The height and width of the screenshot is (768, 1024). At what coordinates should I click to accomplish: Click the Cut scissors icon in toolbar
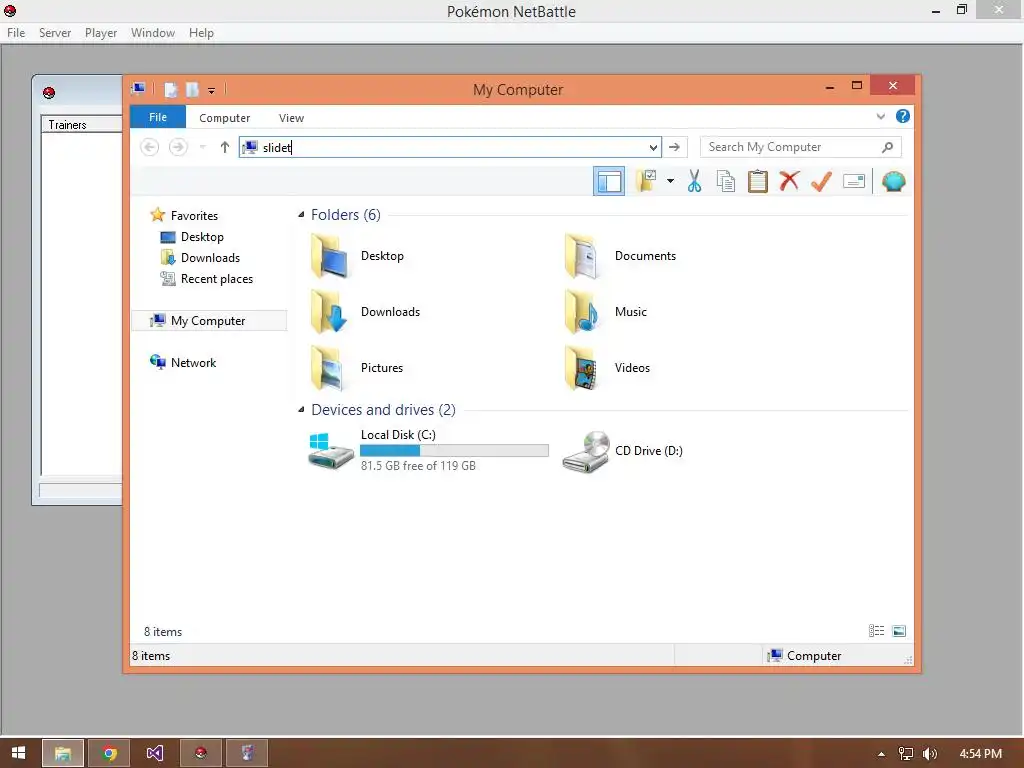694,182
